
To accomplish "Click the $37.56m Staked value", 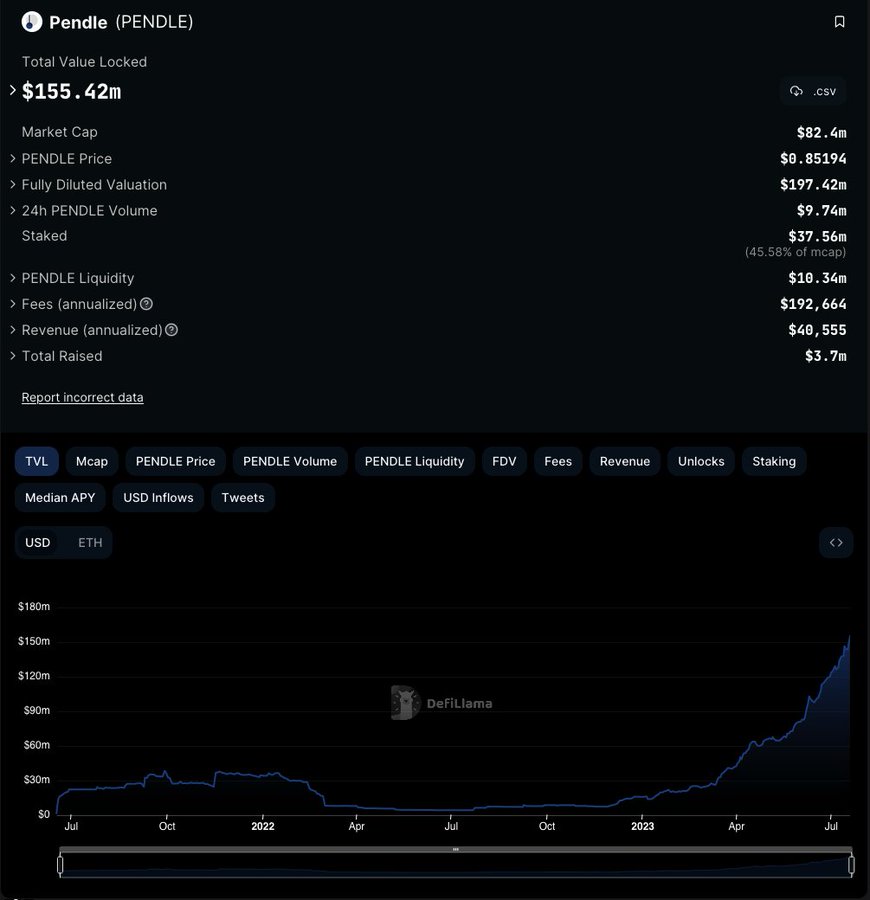I will coord(817,236).
